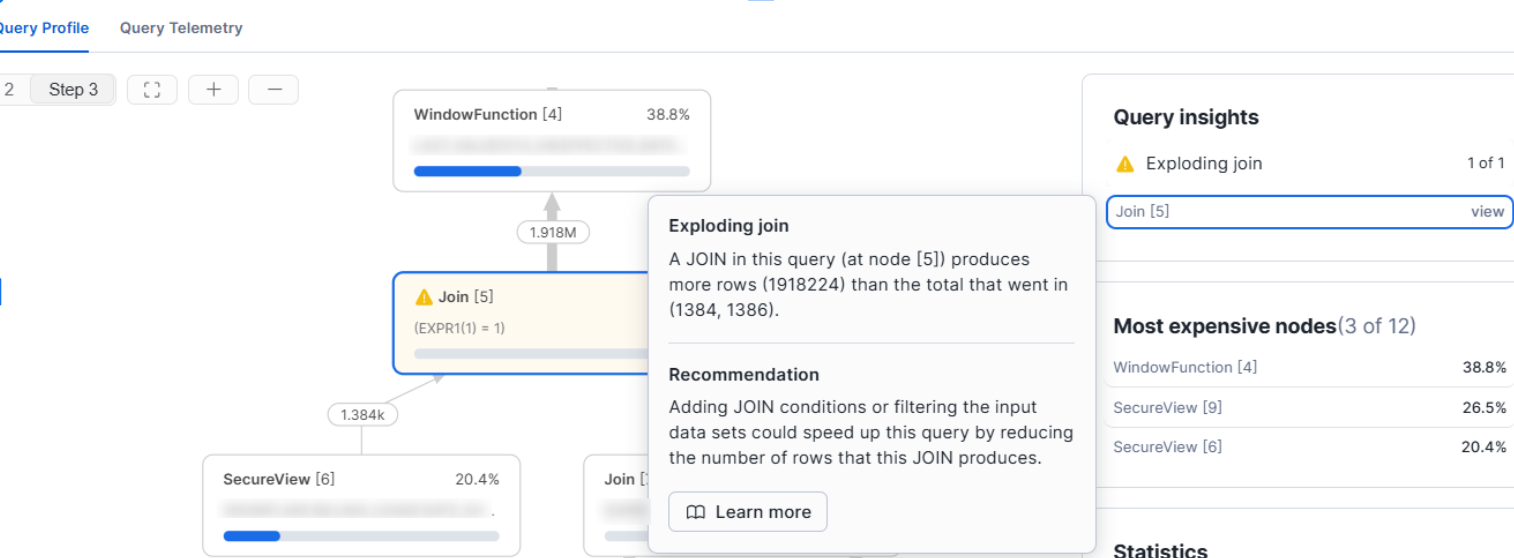Click the SecureView [6] graph node
Image resolution: width=1514 pixels, height=558 pixels.
coord(361,503)
